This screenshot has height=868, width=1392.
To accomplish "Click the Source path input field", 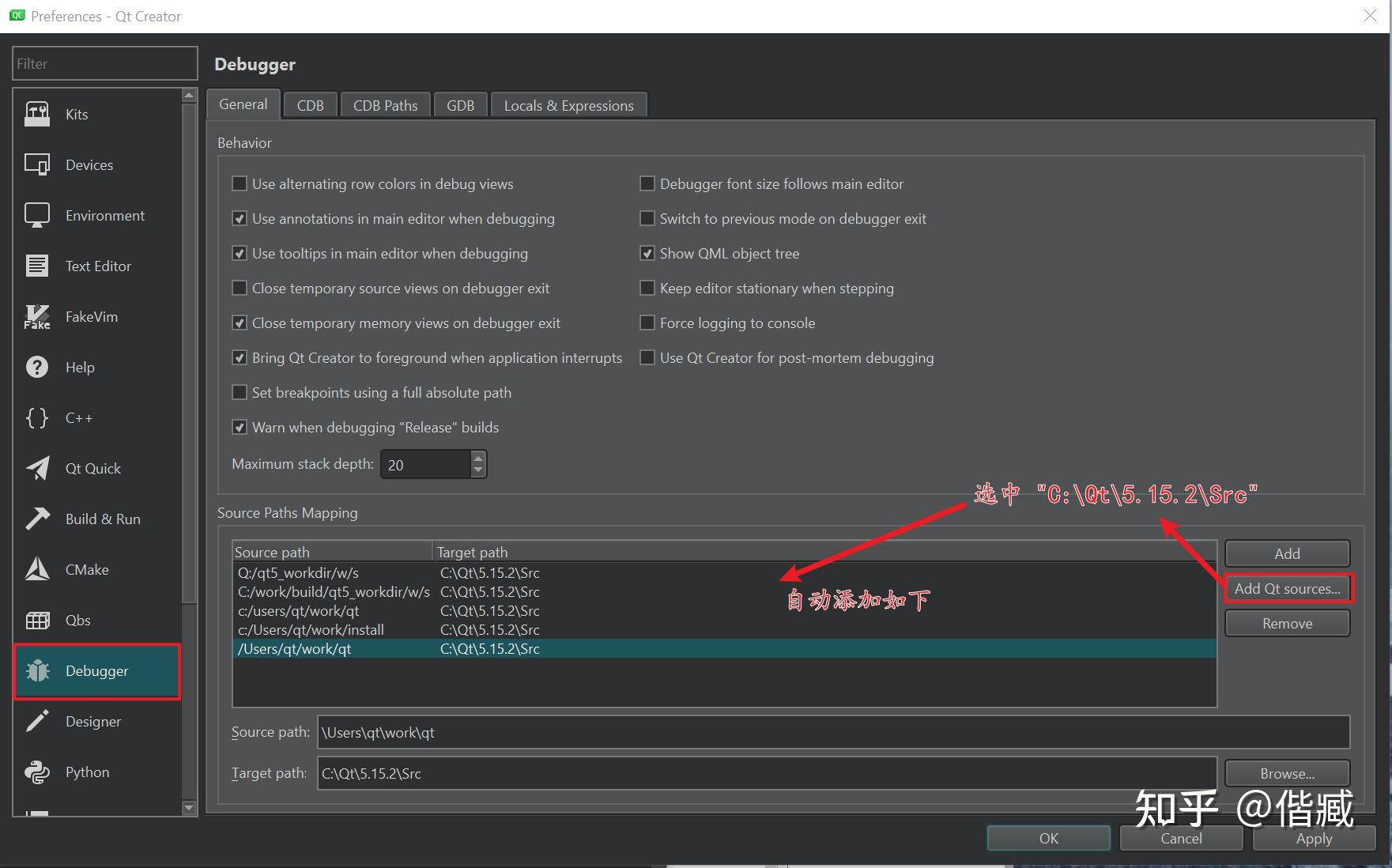I will [x=834, y=732].
